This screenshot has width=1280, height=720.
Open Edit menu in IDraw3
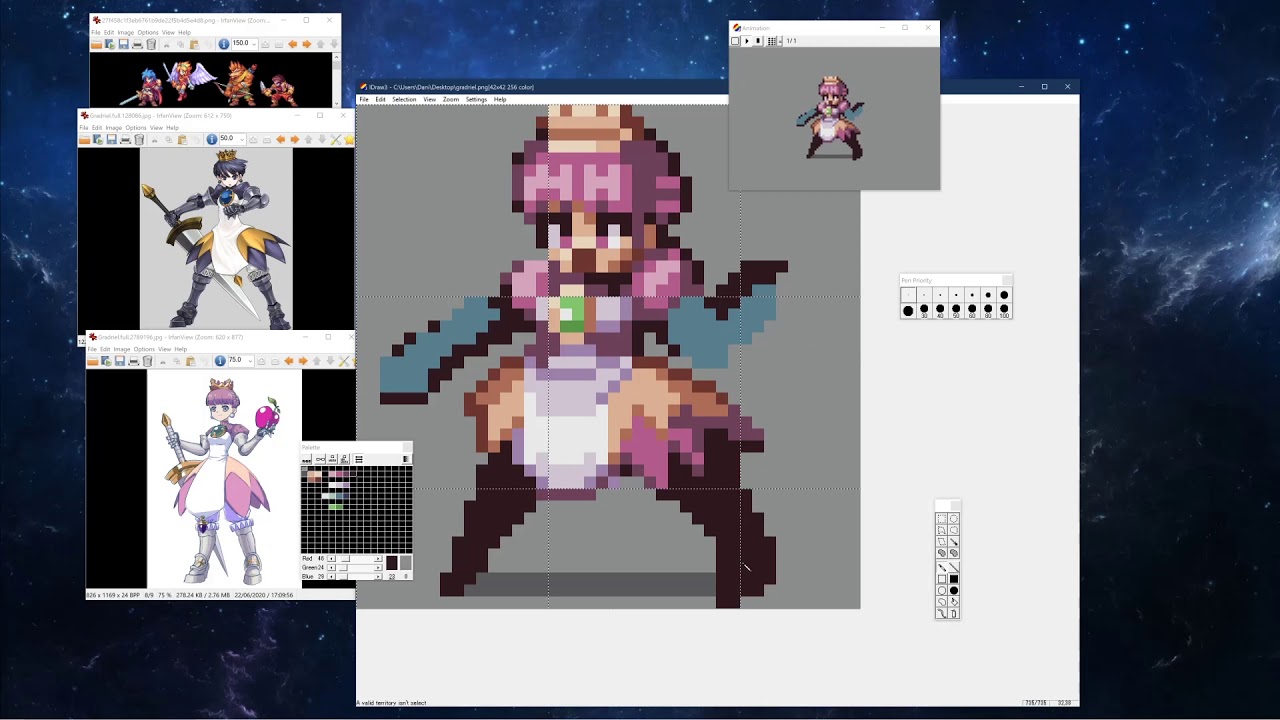point(380,99)
